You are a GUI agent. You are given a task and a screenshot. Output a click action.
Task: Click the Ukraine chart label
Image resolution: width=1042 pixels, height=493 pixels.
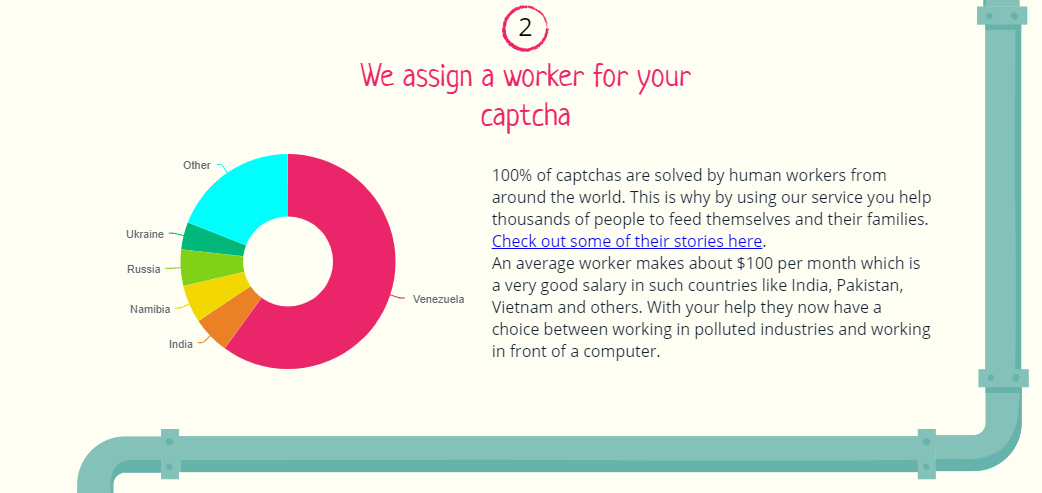pos(145,234)
